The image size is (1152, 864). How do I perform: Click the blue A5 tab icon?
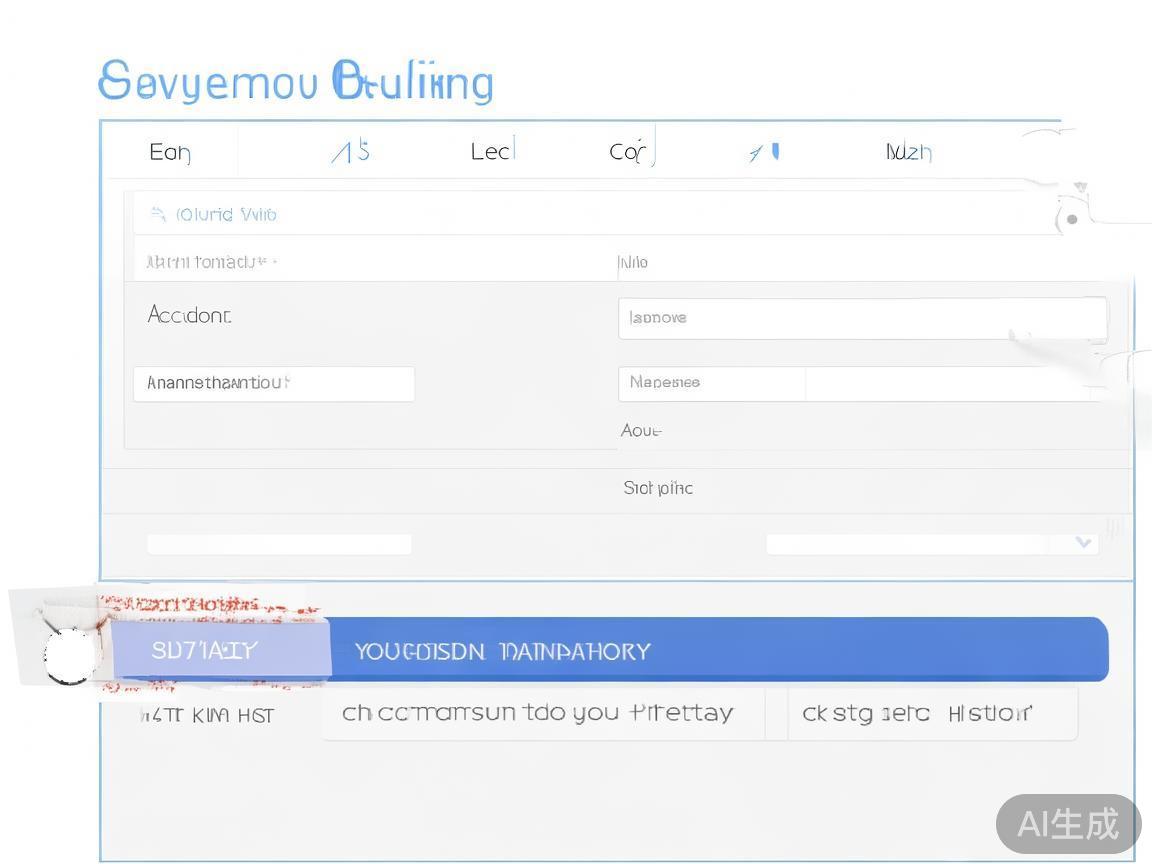click(351, 152)
